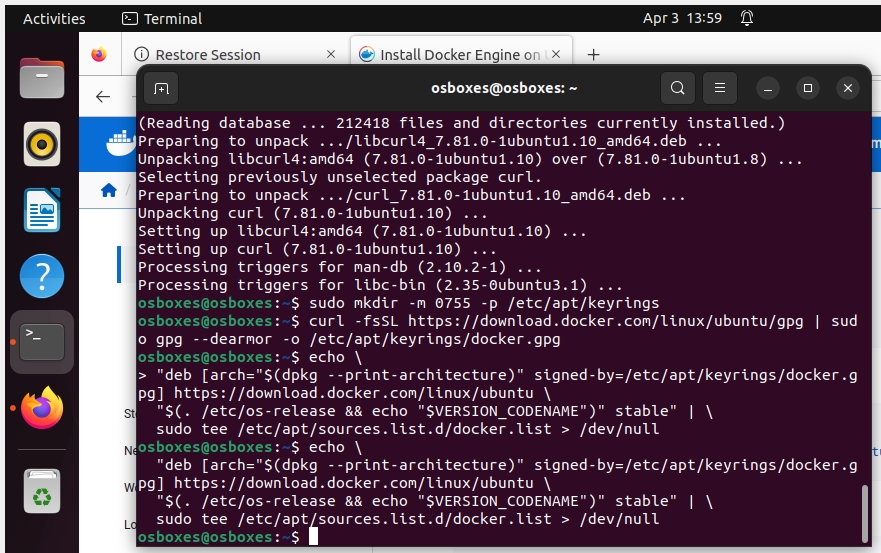
Task: Click the terminal title osboxes@osboxes: ~
Action: 504,88
